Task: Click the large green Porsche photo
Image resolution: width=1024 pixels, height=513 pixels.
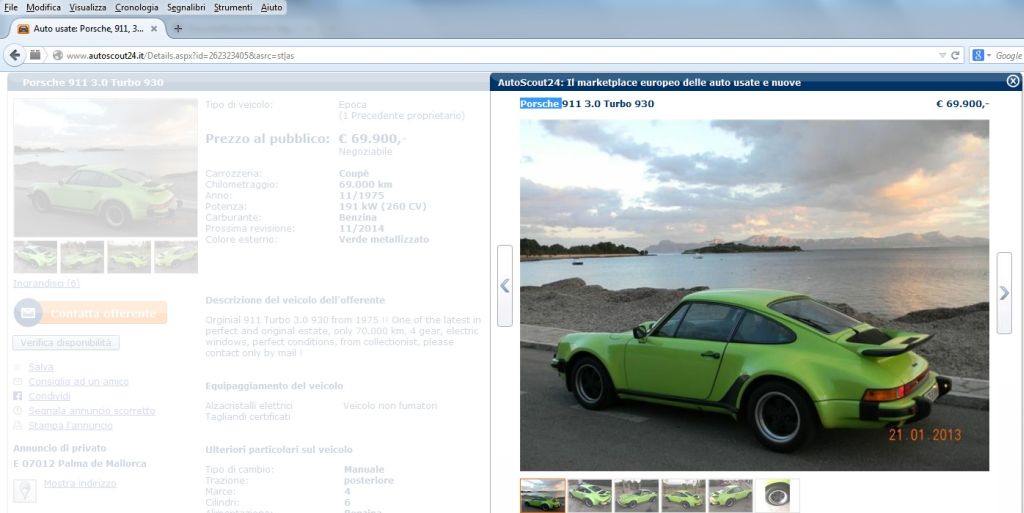Action: (754, 295)
